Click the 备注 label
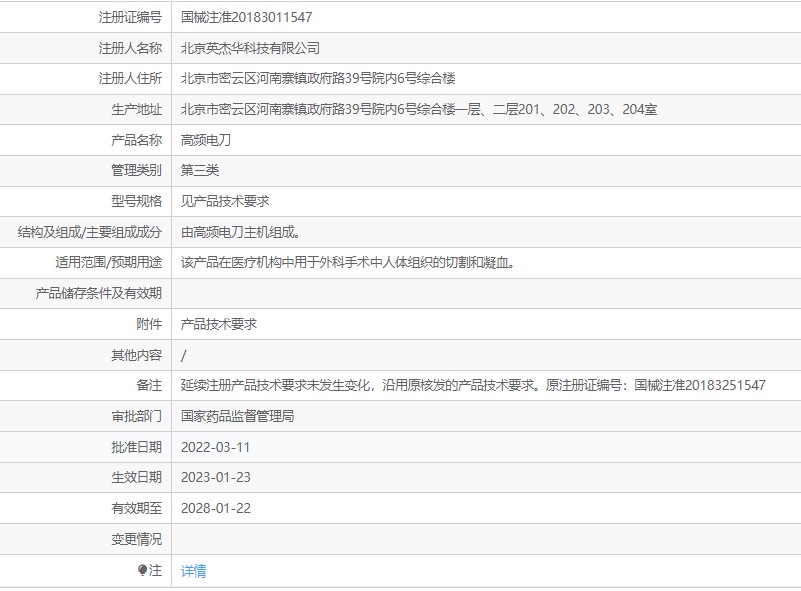The height and width of the screenshot is (591, 801). (149, 385)
